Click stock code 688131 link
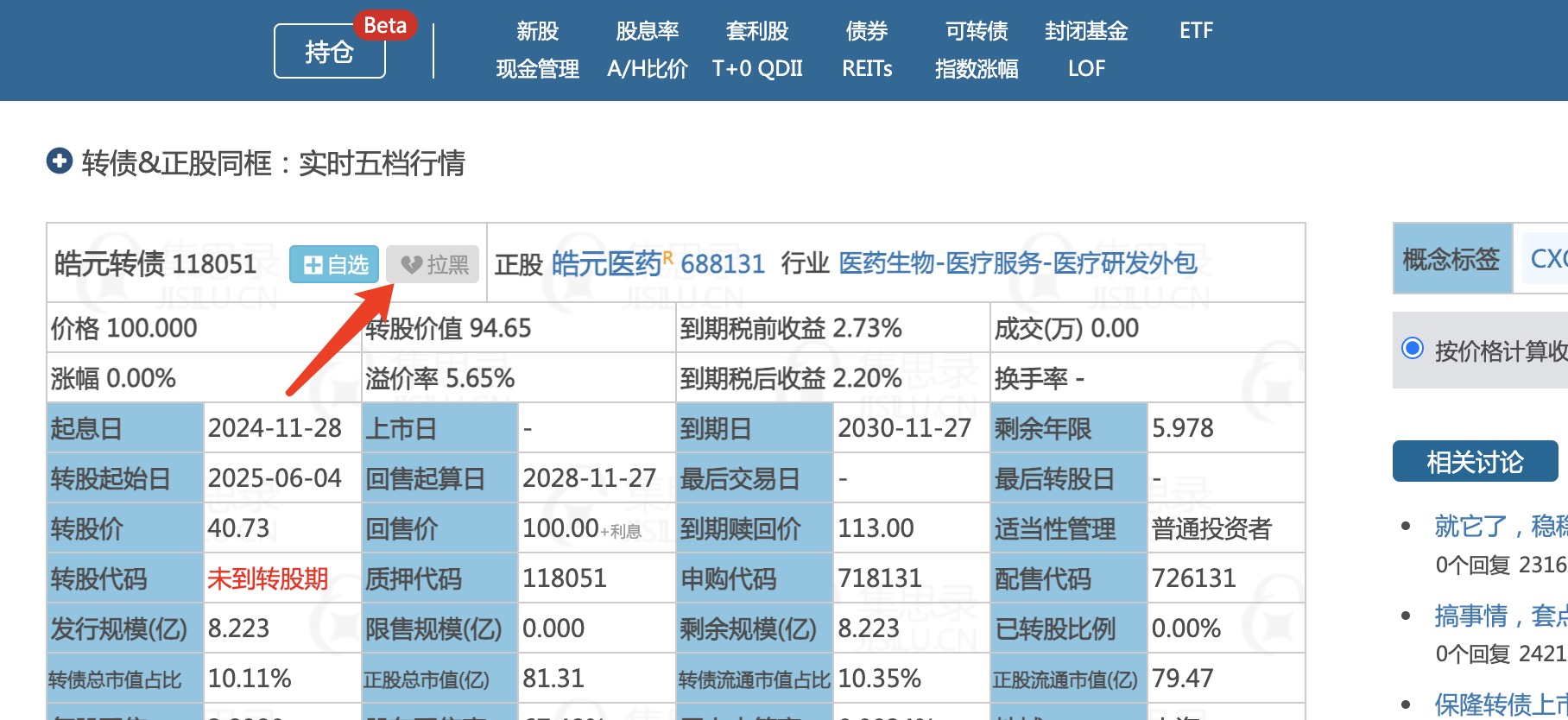Viewport: 1568px width, 720px height. pos(723,263)
